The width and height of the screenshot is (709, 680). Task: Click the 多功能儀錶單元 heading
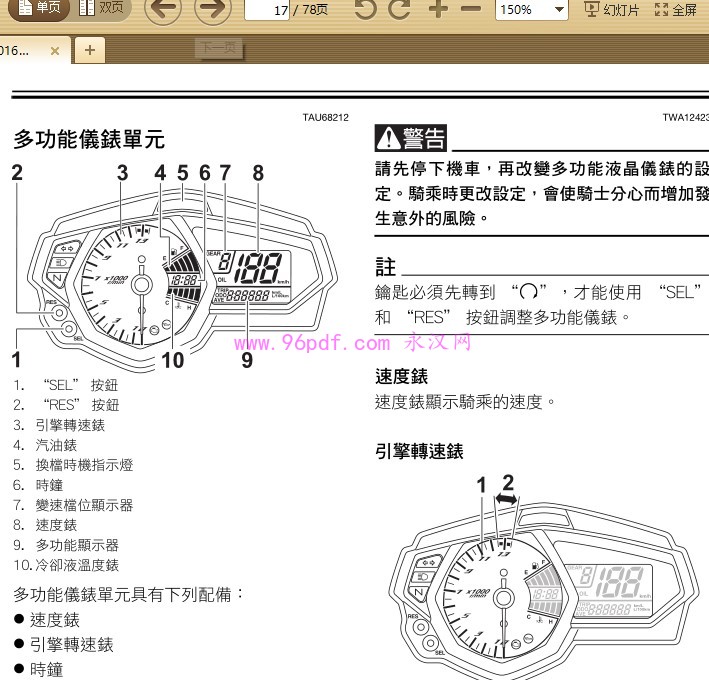pyautogui.click(x=89, y=138)
